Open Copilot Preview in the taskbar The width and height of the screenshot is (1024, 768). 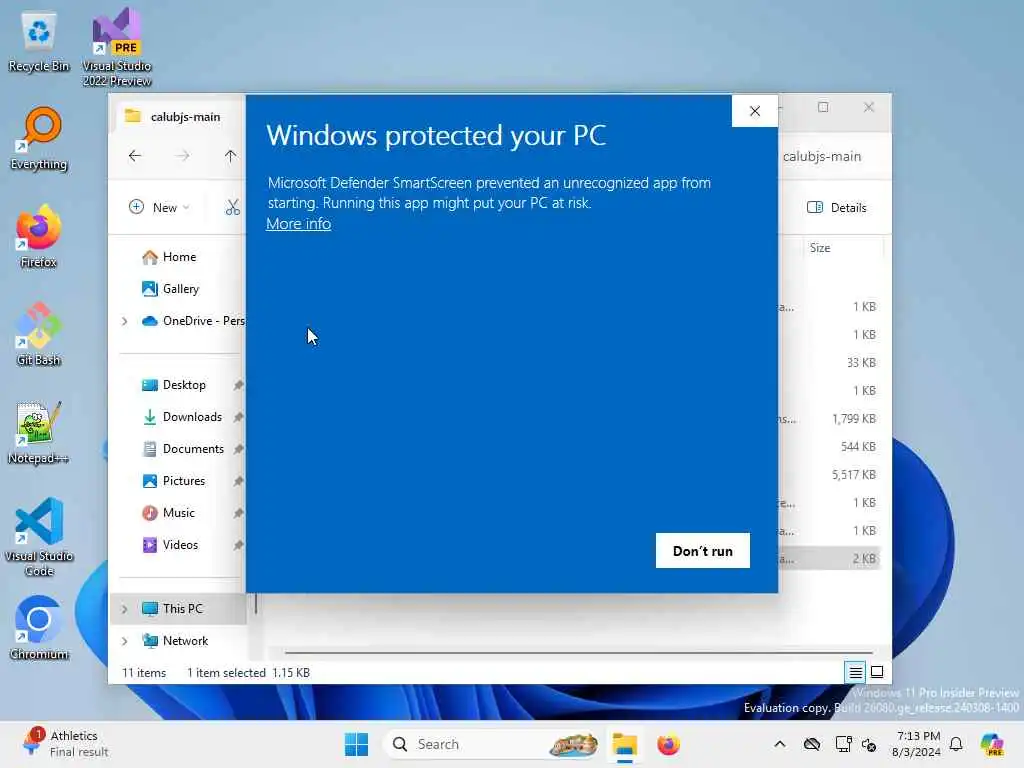[x=991, y=744]
